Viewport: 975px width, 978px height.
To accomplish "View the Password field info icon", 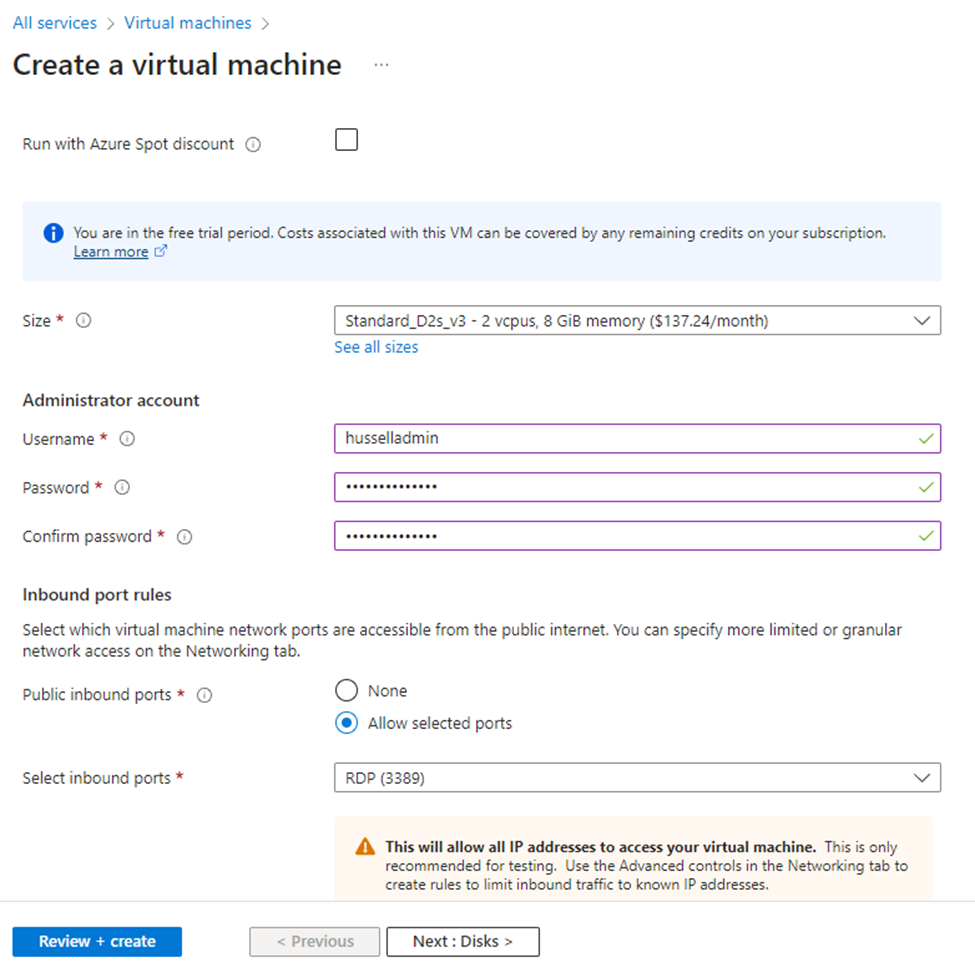I will 121,487.
